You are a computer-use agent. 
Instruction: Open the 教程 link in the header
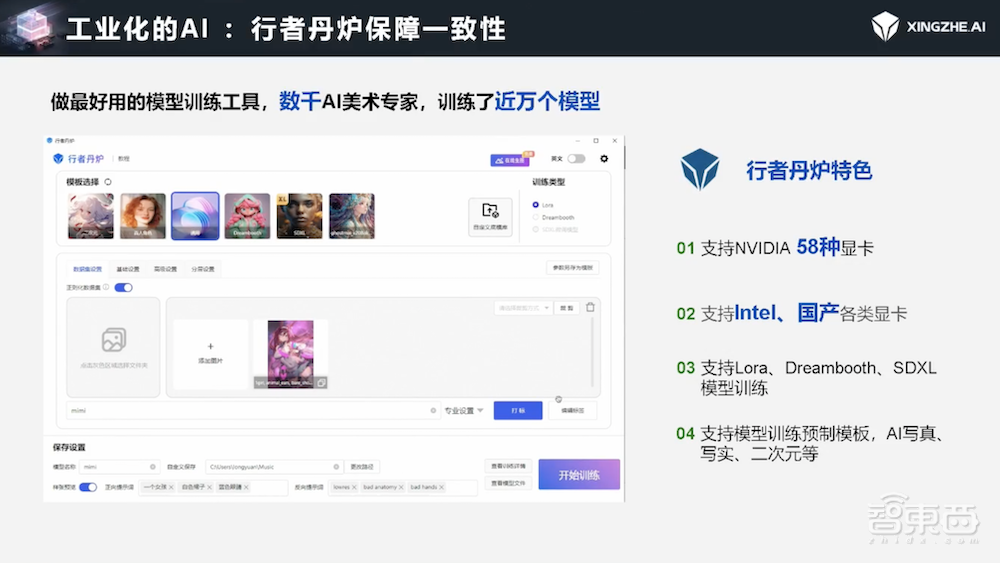coord(124,159)
